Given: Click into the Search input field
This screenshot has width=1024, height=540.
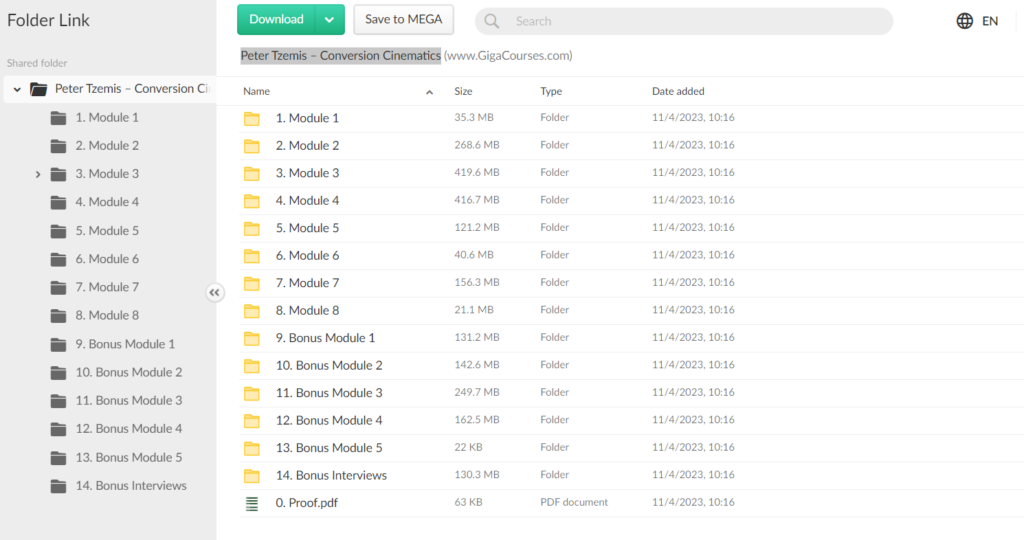Looking at the screenshot, I should [x=690, y=21].
